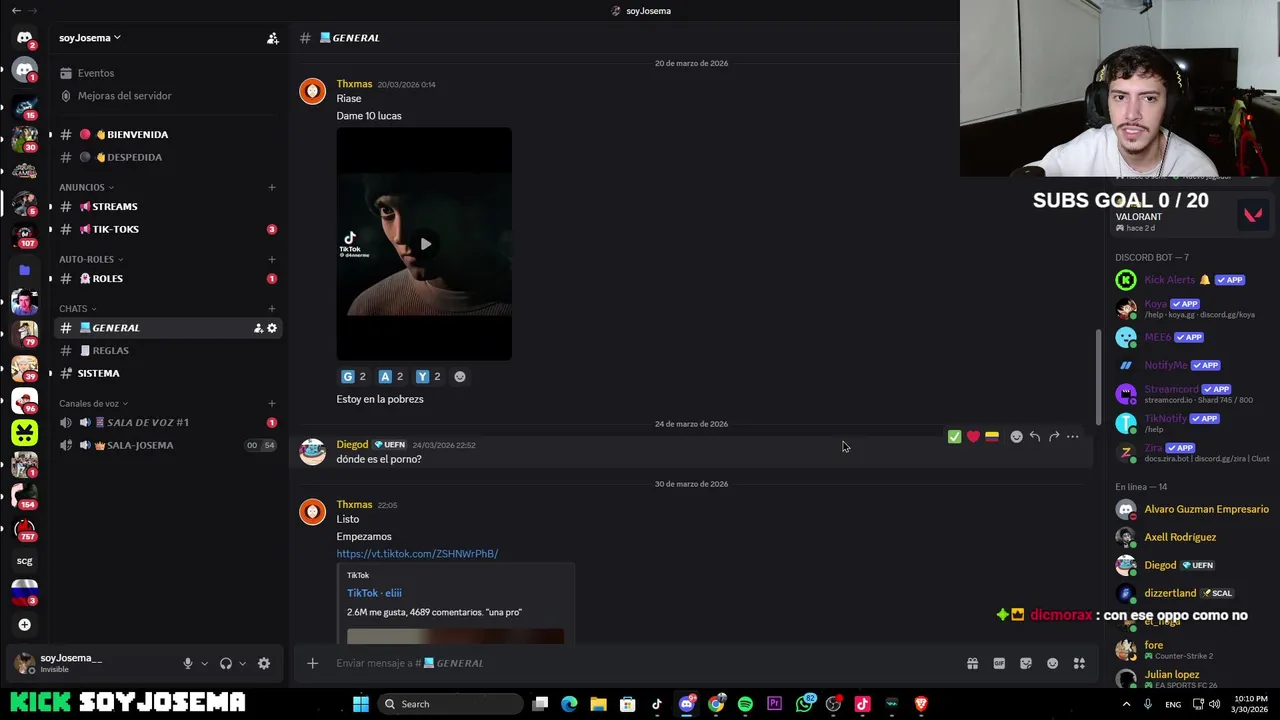Open the ROLES channel
1280x720 pixels.
pos(168,278)
